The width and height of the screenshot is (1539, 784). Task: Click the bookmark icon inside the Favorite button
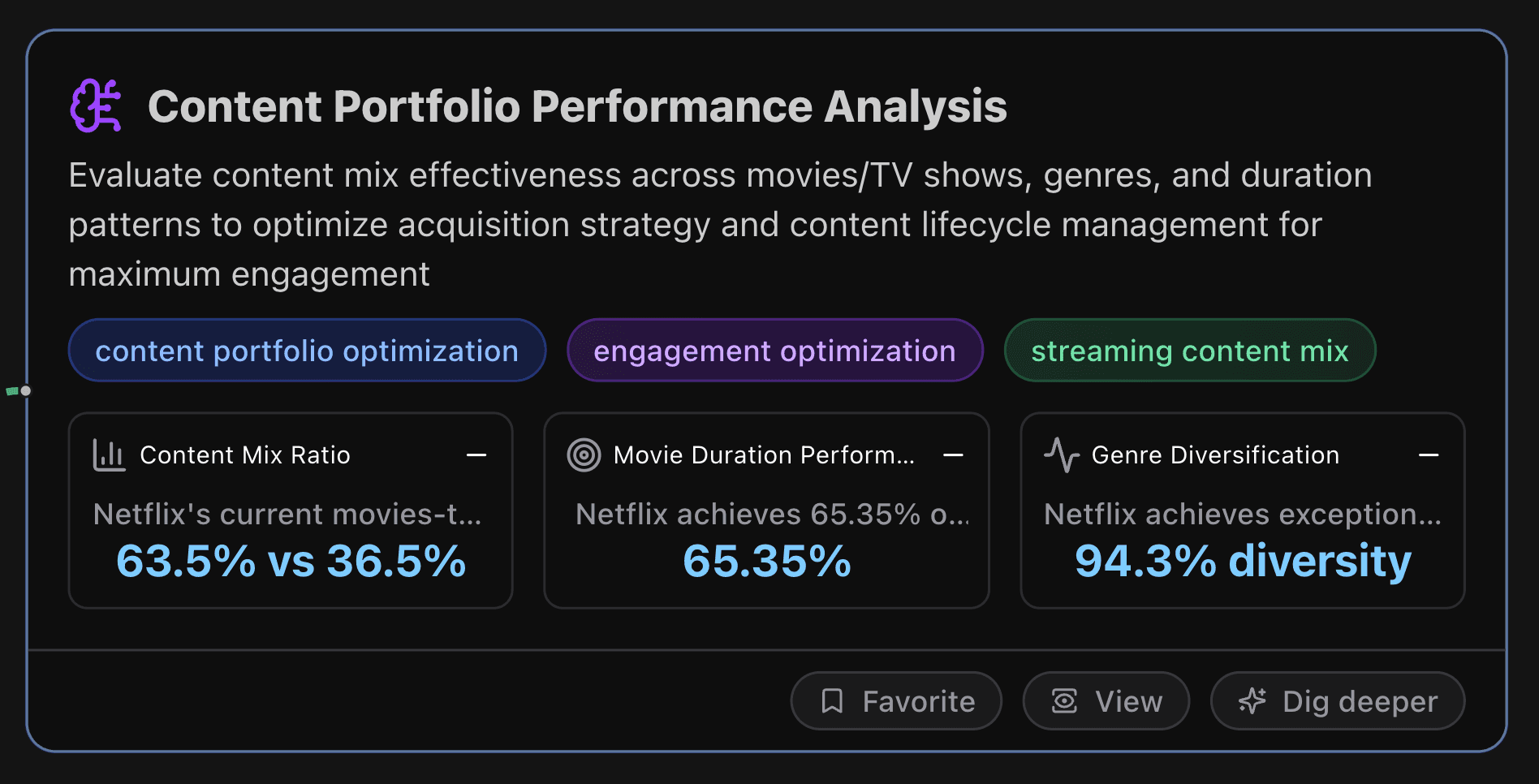pos(833,700)
